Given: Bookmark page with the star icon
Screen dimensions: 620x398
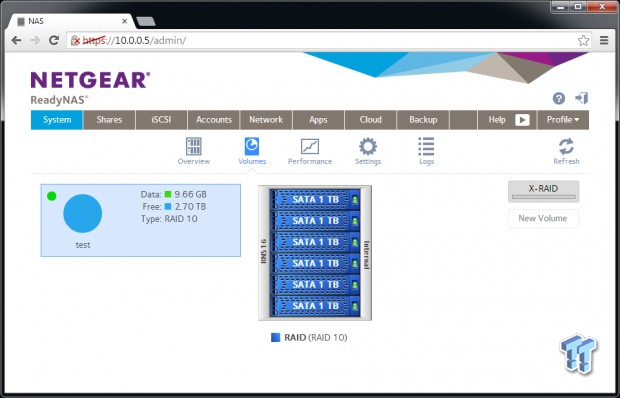Looking at the screenshot, I should 583,40.
